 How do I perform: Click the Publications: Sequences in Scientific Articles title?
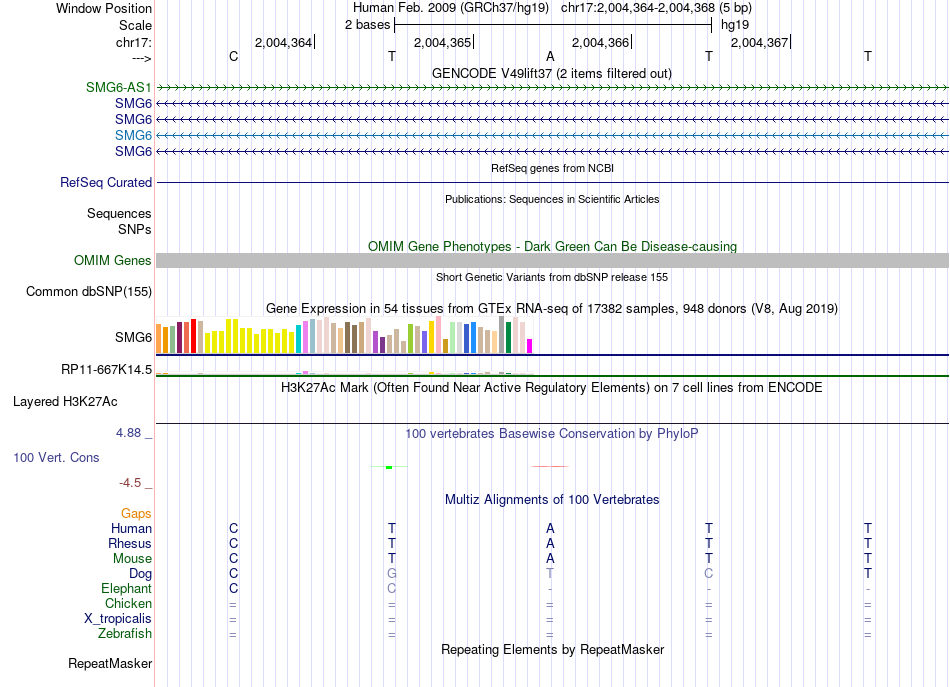click(x=552, y=199)
